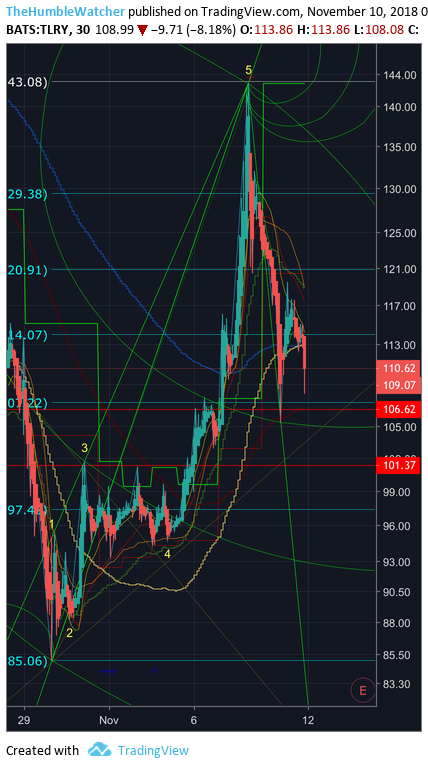Click the 144.00 price axis value
428x768 pixels.
[x=402, y=75]
